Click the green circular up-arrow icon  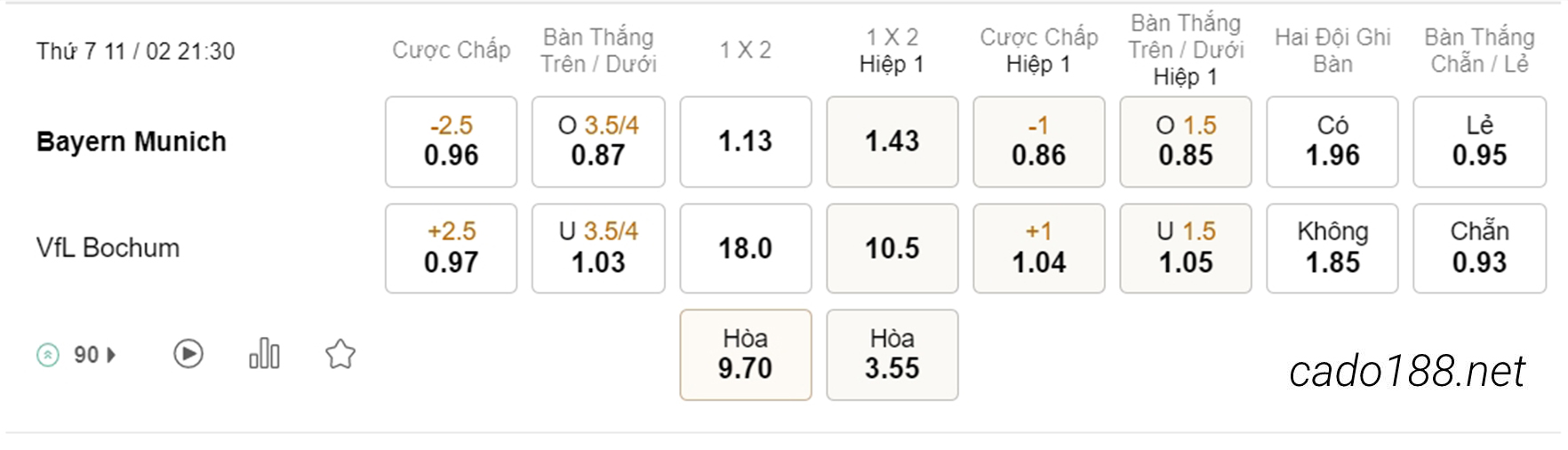[x=48, y=355]
